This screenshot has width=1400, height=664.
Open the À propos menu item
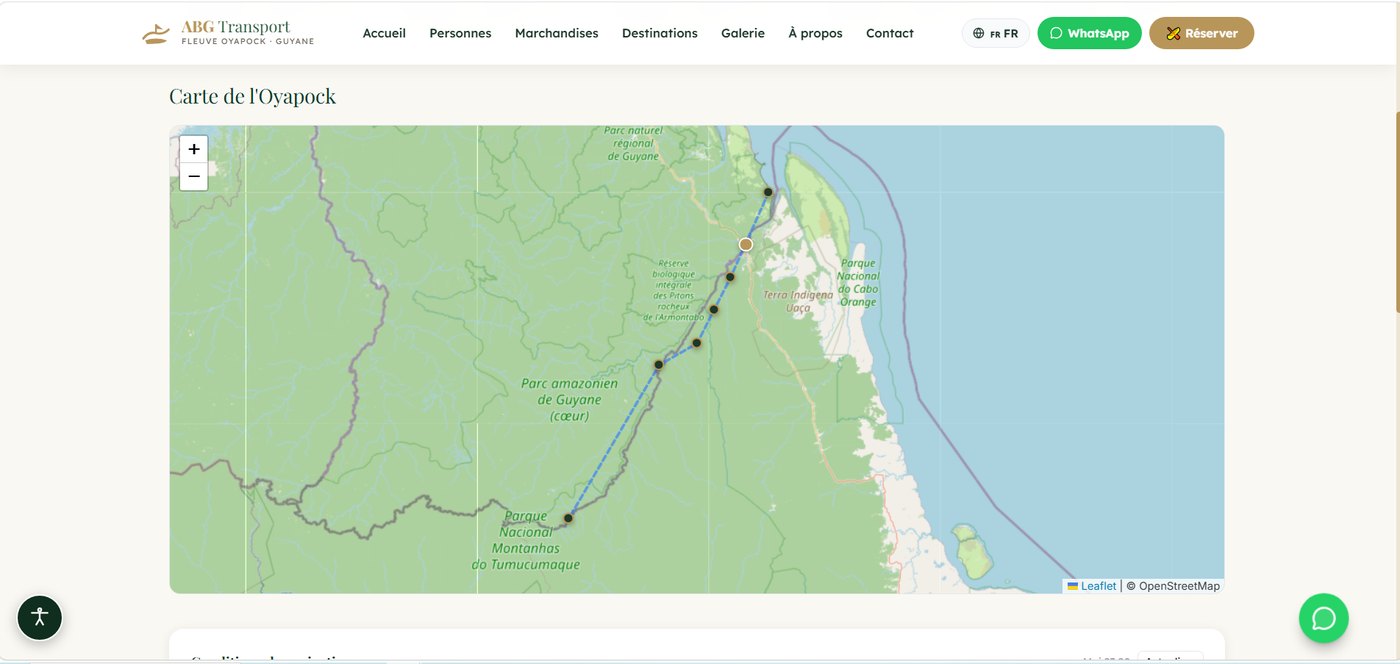coord(815,33)
